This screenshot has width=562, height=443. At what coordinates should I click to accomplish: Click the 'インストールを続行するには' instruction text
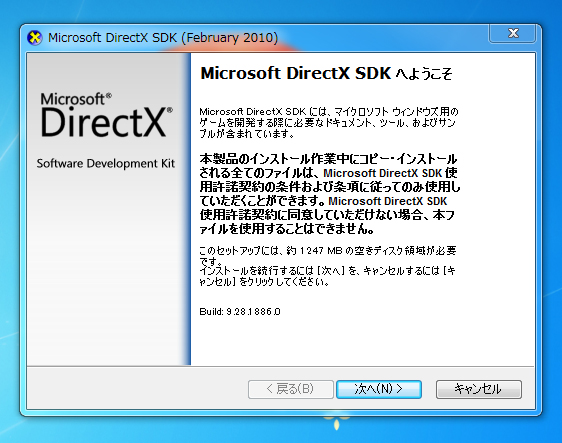point(327,276)
